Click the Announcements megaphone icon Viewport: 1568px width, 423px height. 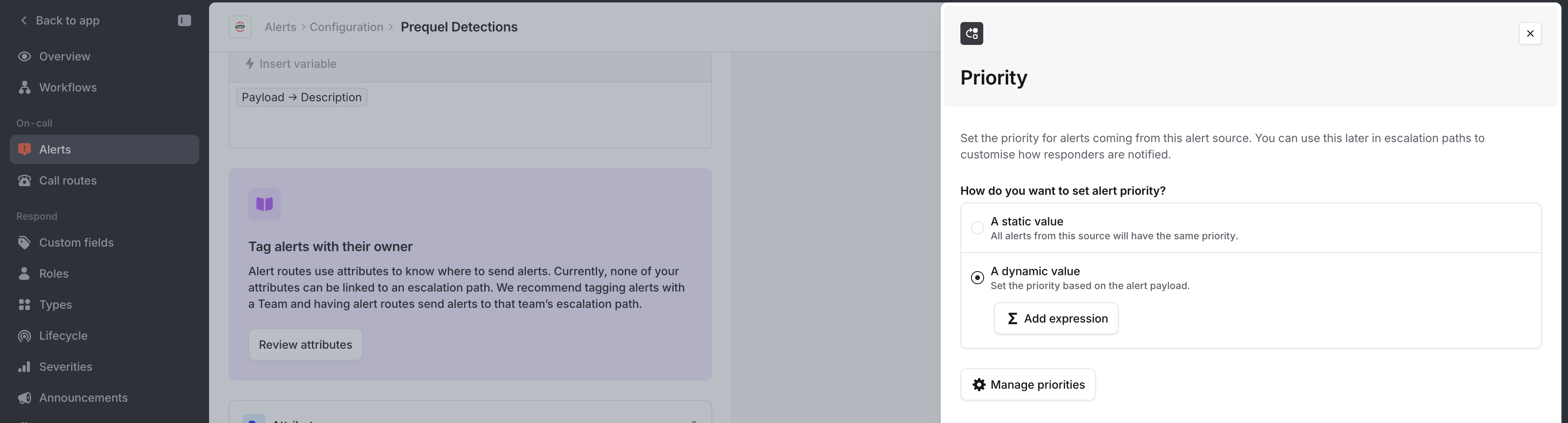coord(24,398)
